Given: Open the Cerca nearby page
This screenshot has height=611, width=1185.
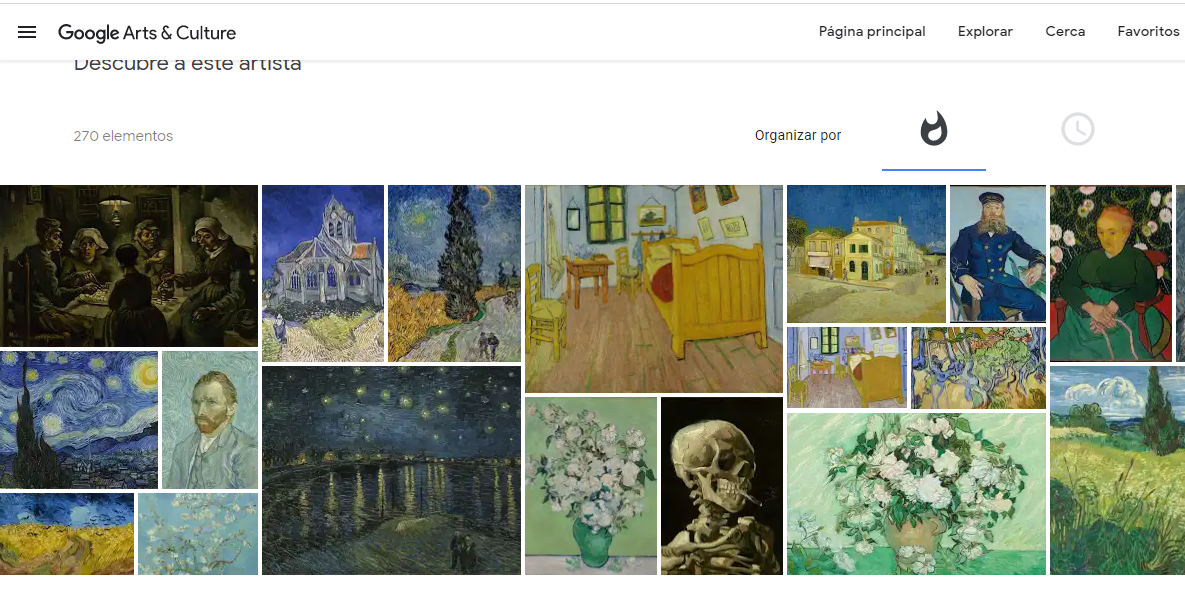Looking at the screenshot, I should click(1065, 32).
